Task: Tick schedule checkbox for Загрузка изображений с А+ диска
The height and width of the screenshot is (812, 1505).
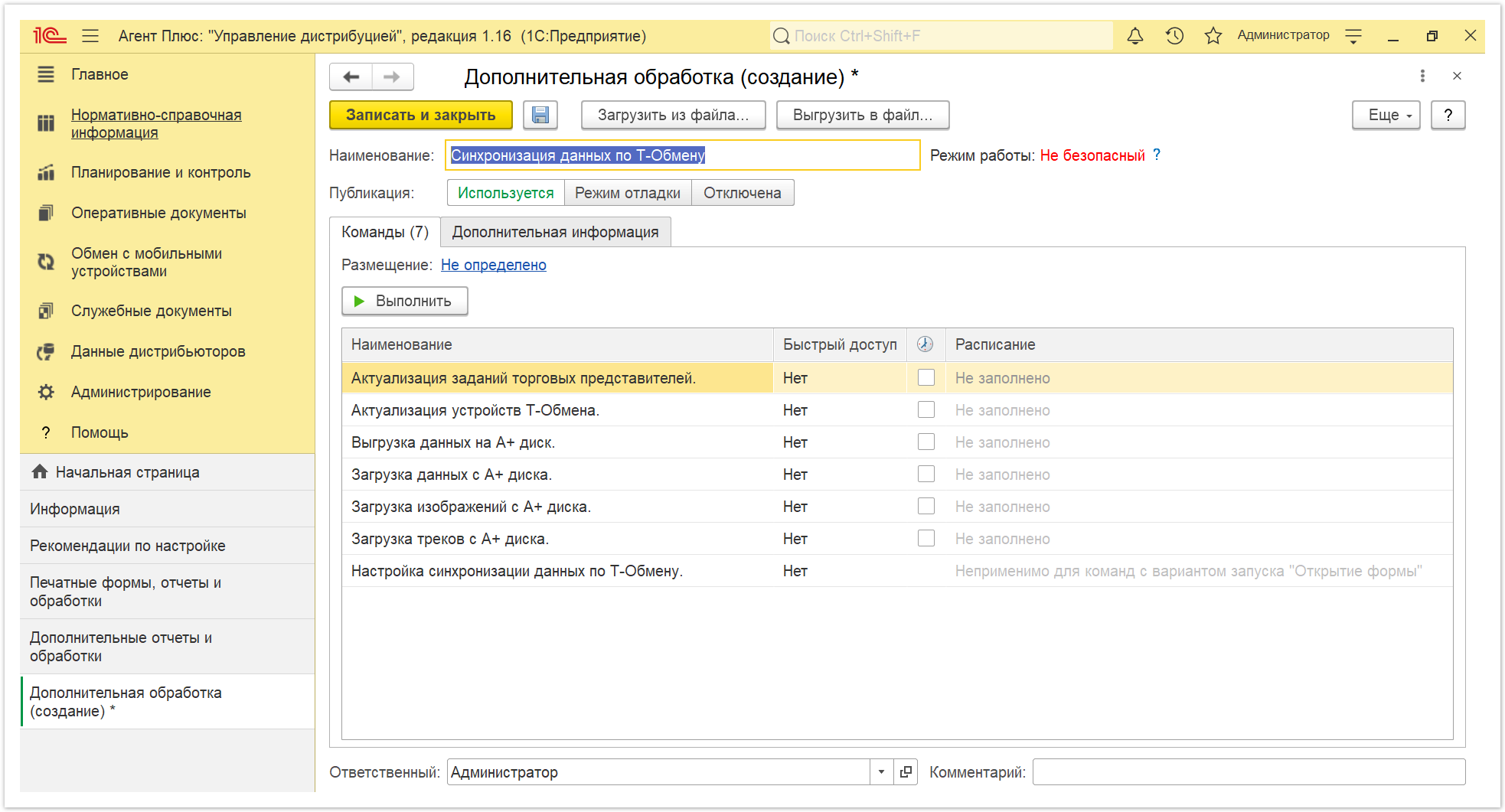Action: [926, 506]
